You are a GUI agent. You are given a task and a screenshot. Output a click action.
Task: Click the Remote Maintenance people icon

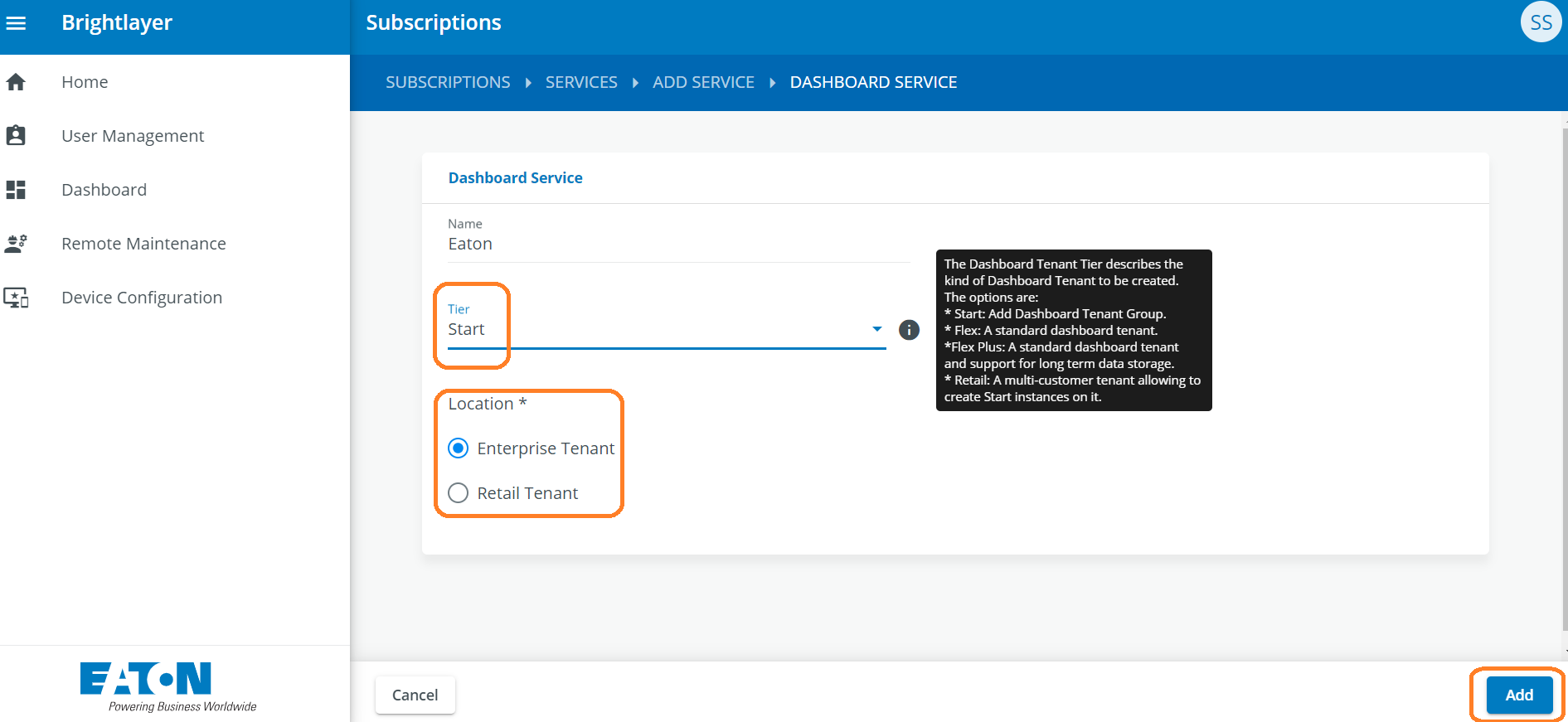tap(16, 244)
